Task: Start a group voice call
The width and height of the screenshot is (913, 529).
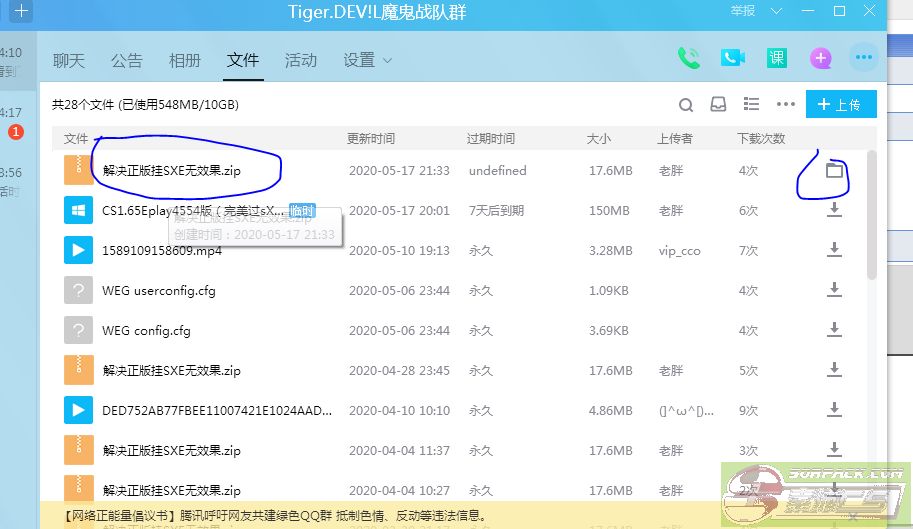Action: point(689,58)
